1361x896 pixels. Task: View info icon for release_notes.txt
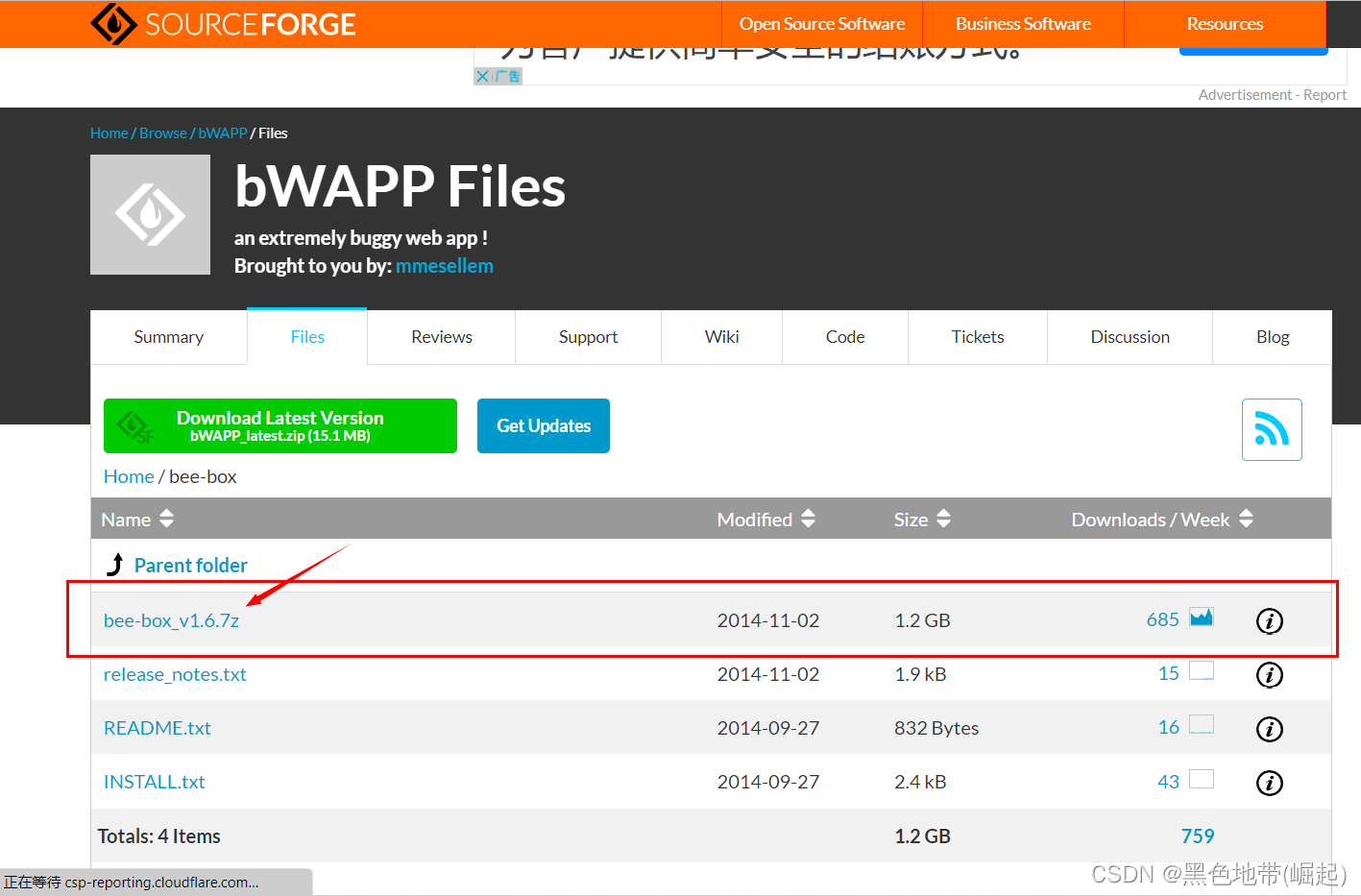click(x=1270, y=675)
